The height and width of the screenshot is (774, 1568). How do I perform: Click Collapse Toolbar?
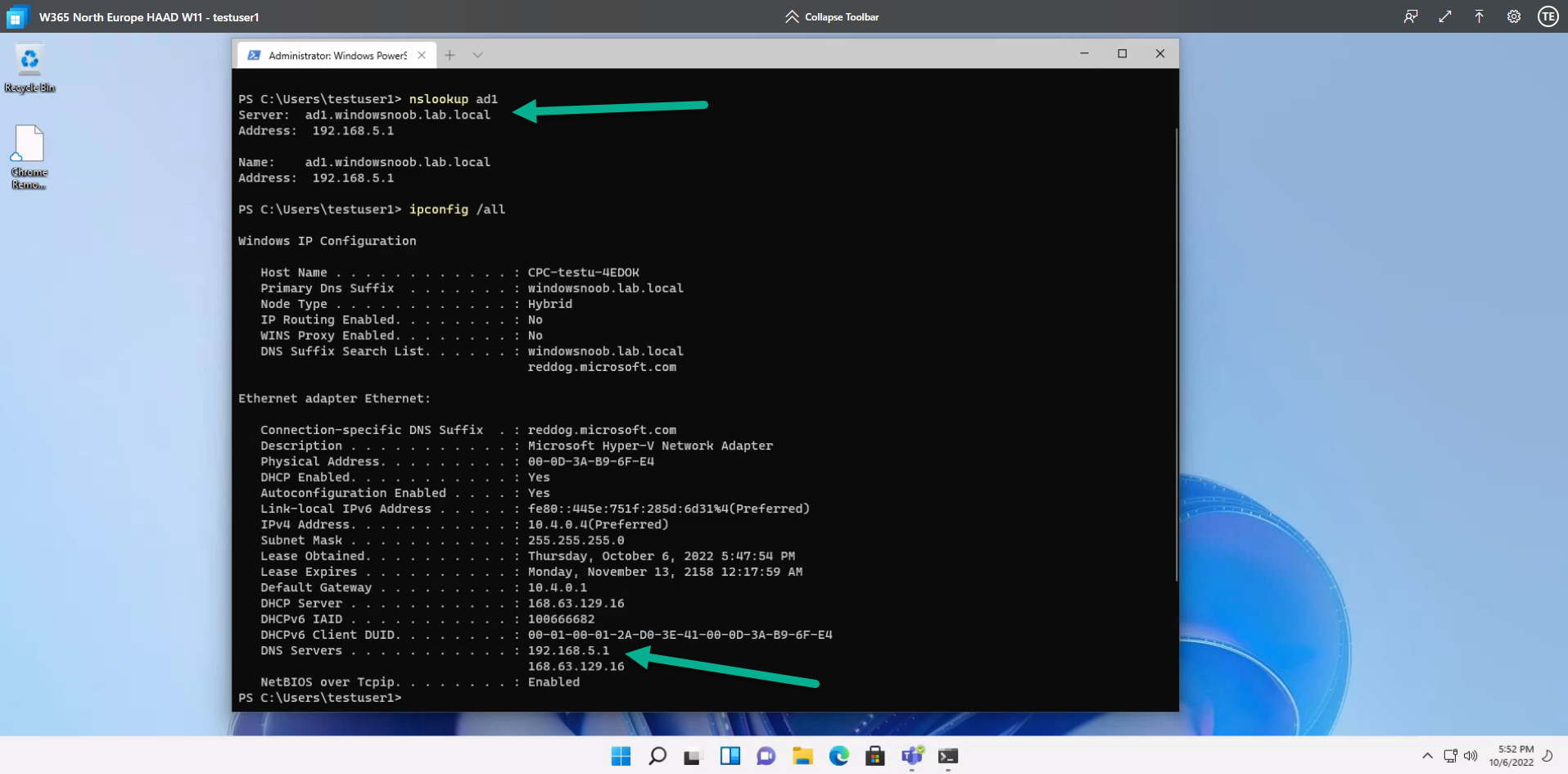click(x=832, y=16)
